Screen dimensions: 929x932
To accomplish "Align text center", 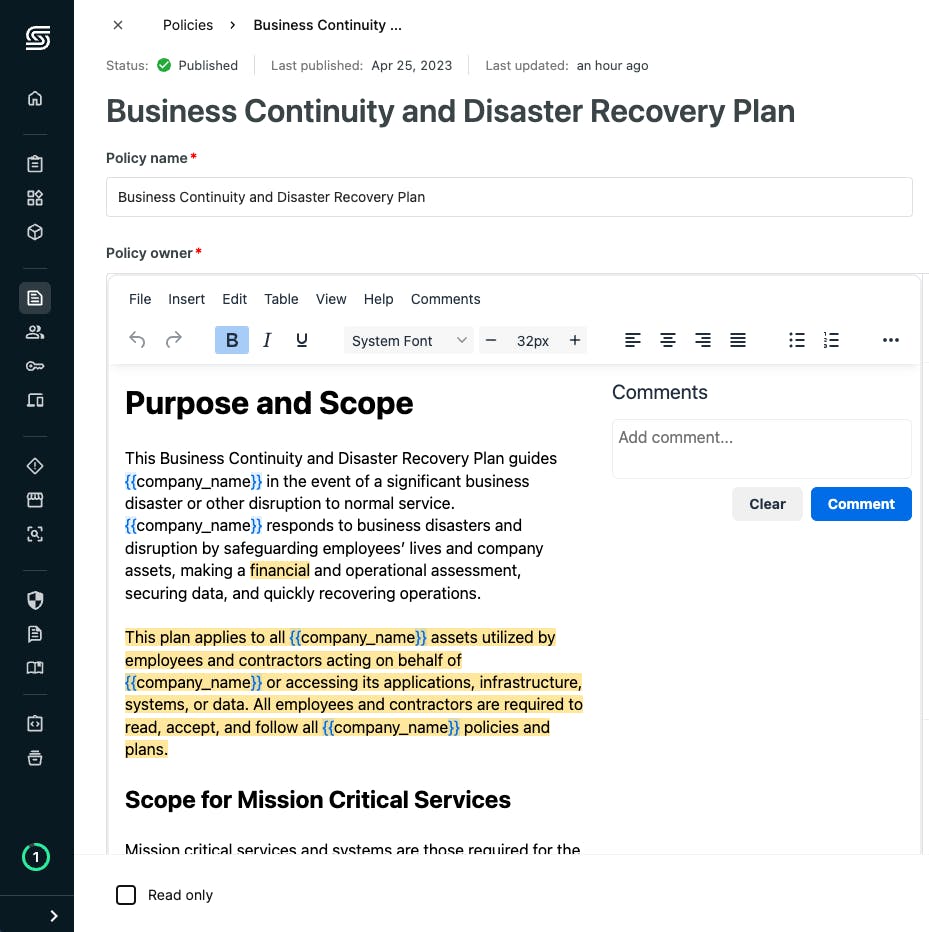I will point(668,340).
